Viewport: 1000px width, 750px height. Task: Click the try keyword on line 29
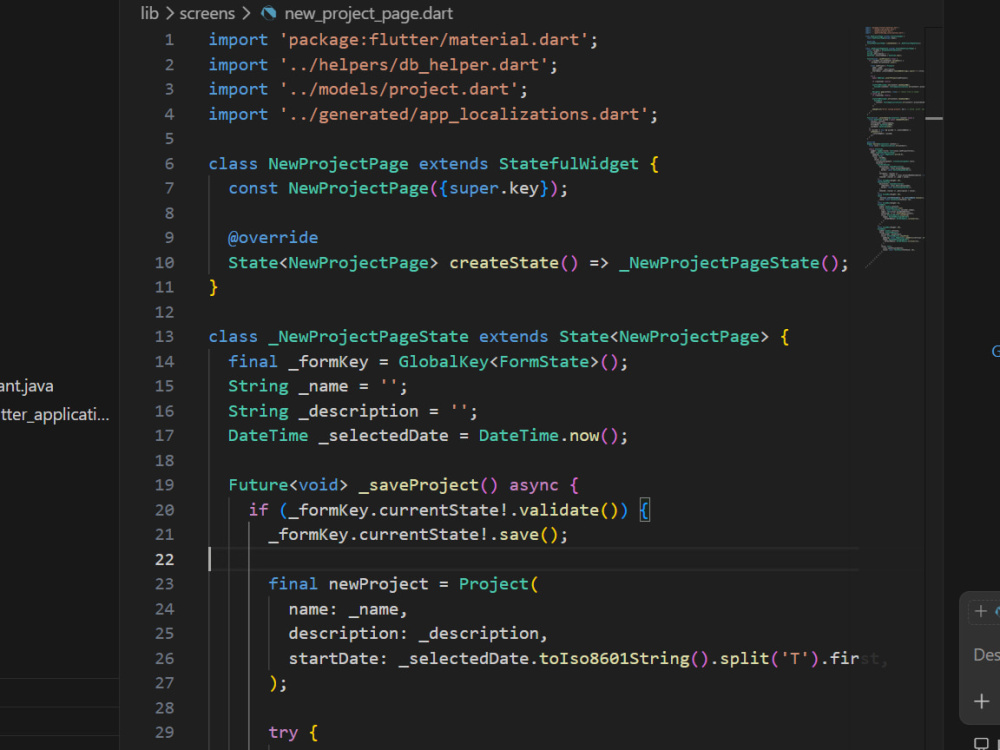283,732
